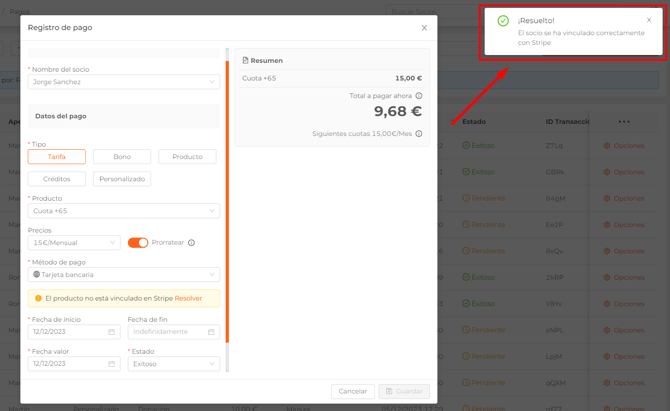Screen dimensions: 670x411
Task: Open the Método de pago dropdown
Action: click(124, 274)
